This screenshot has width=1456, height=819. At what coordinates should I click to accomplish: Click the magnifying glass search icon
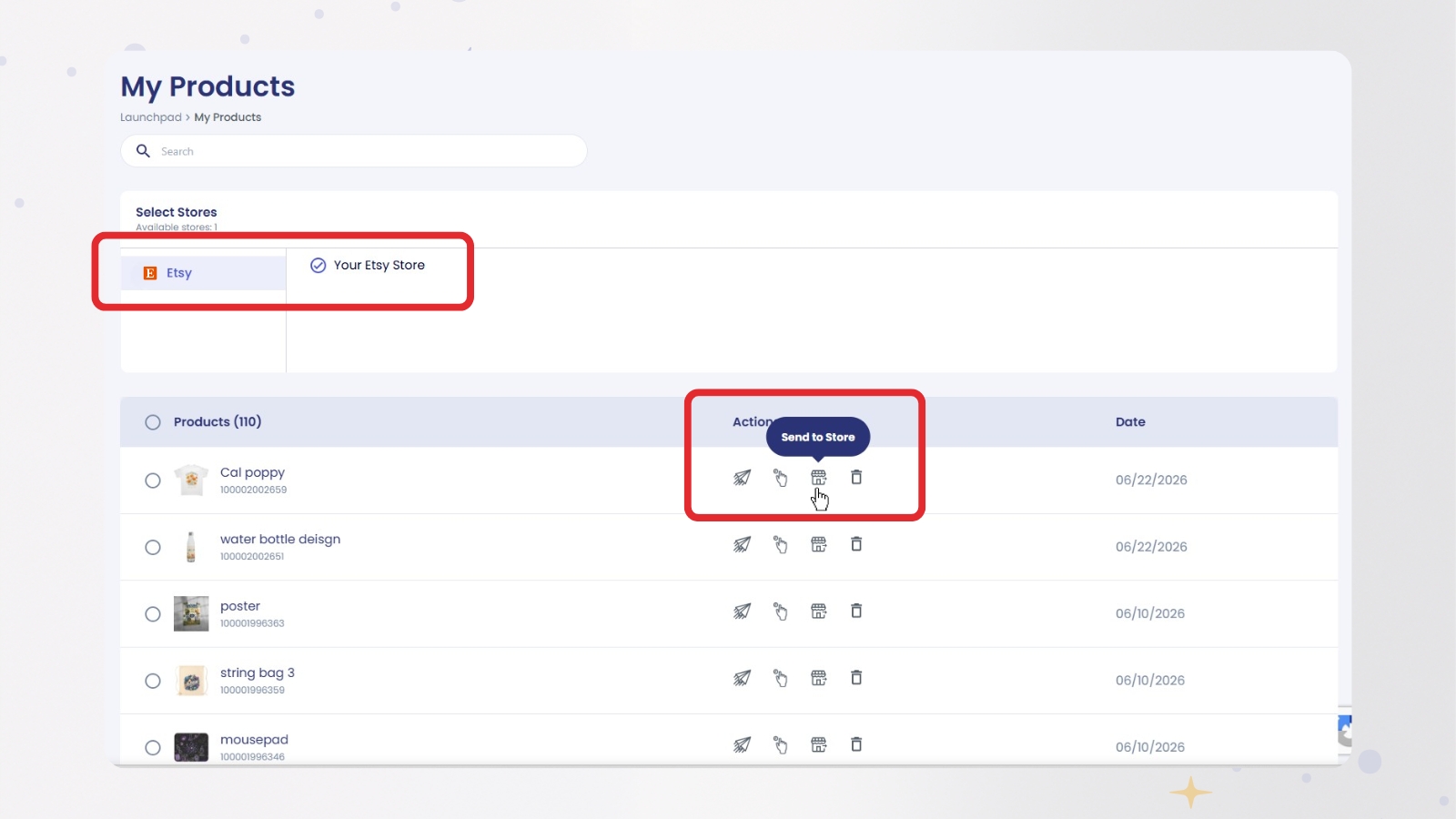143,151
